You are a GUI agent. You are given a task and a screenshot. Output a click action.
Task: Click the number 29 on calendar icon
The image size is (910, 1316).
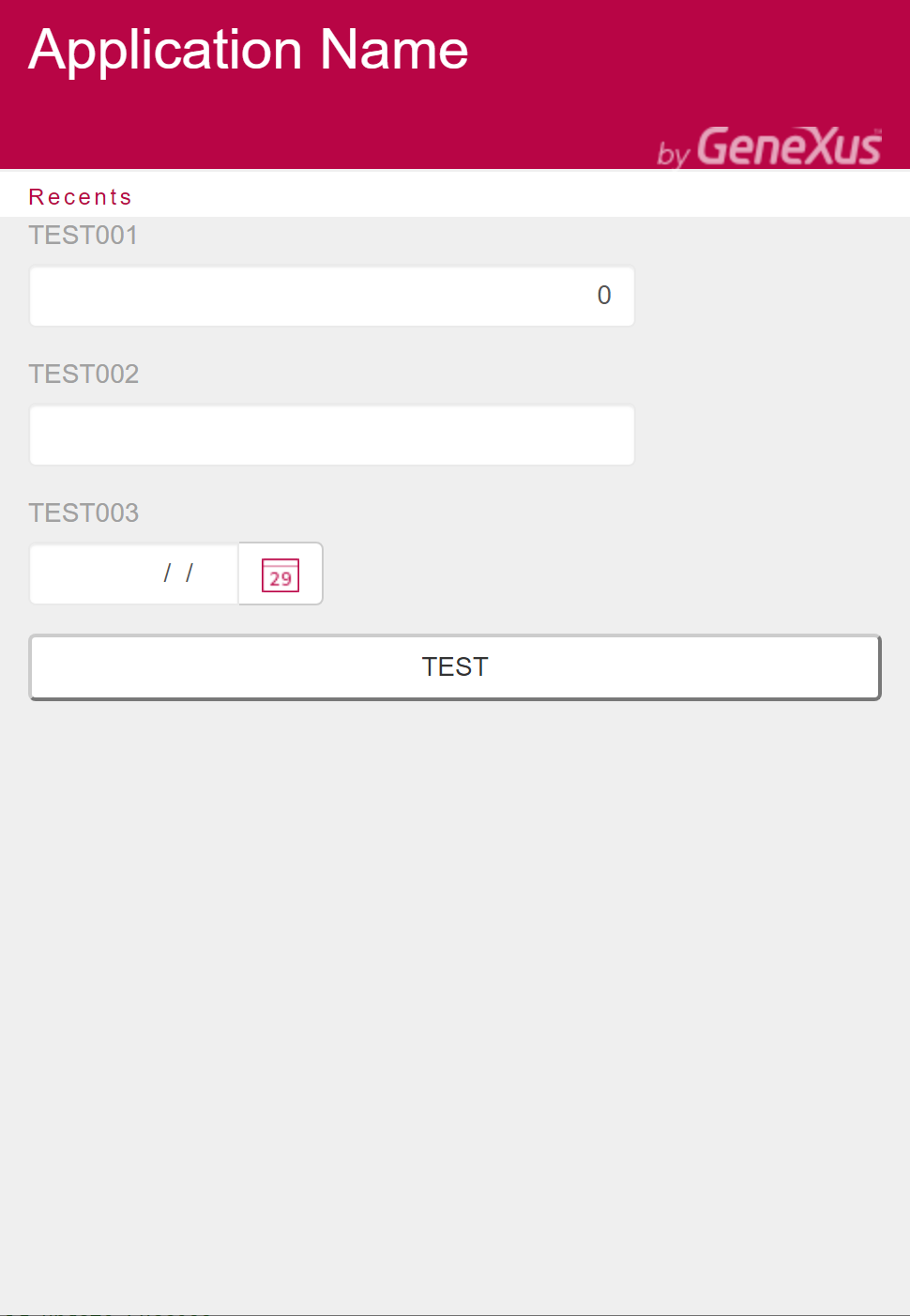coord(281,579)
